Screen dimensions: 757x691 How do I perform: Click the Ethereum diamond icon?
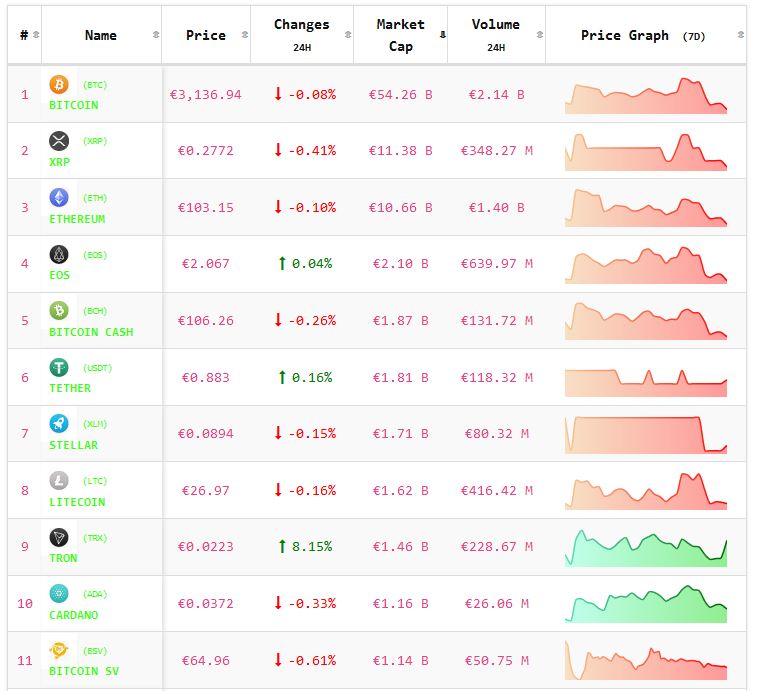[59, 198]
